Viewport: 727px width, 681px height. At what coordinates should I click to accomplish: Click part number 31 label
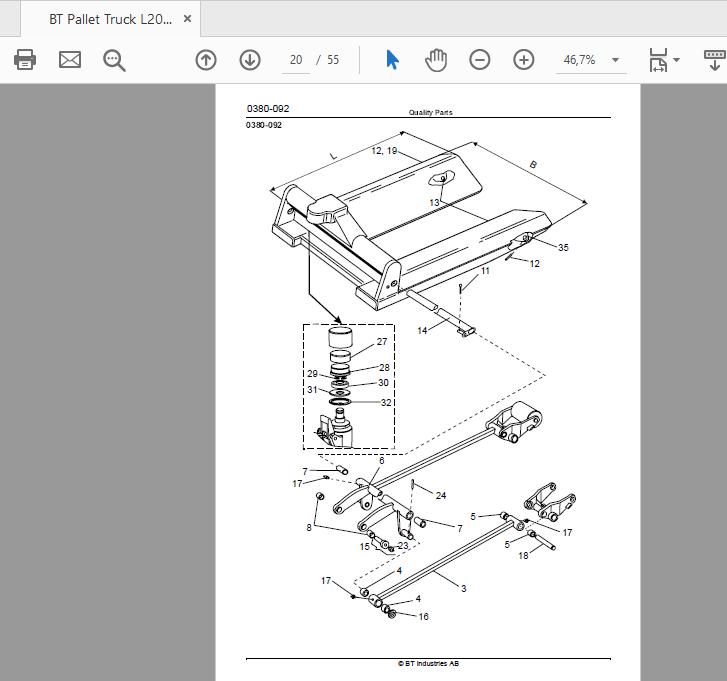pos(312,390)
